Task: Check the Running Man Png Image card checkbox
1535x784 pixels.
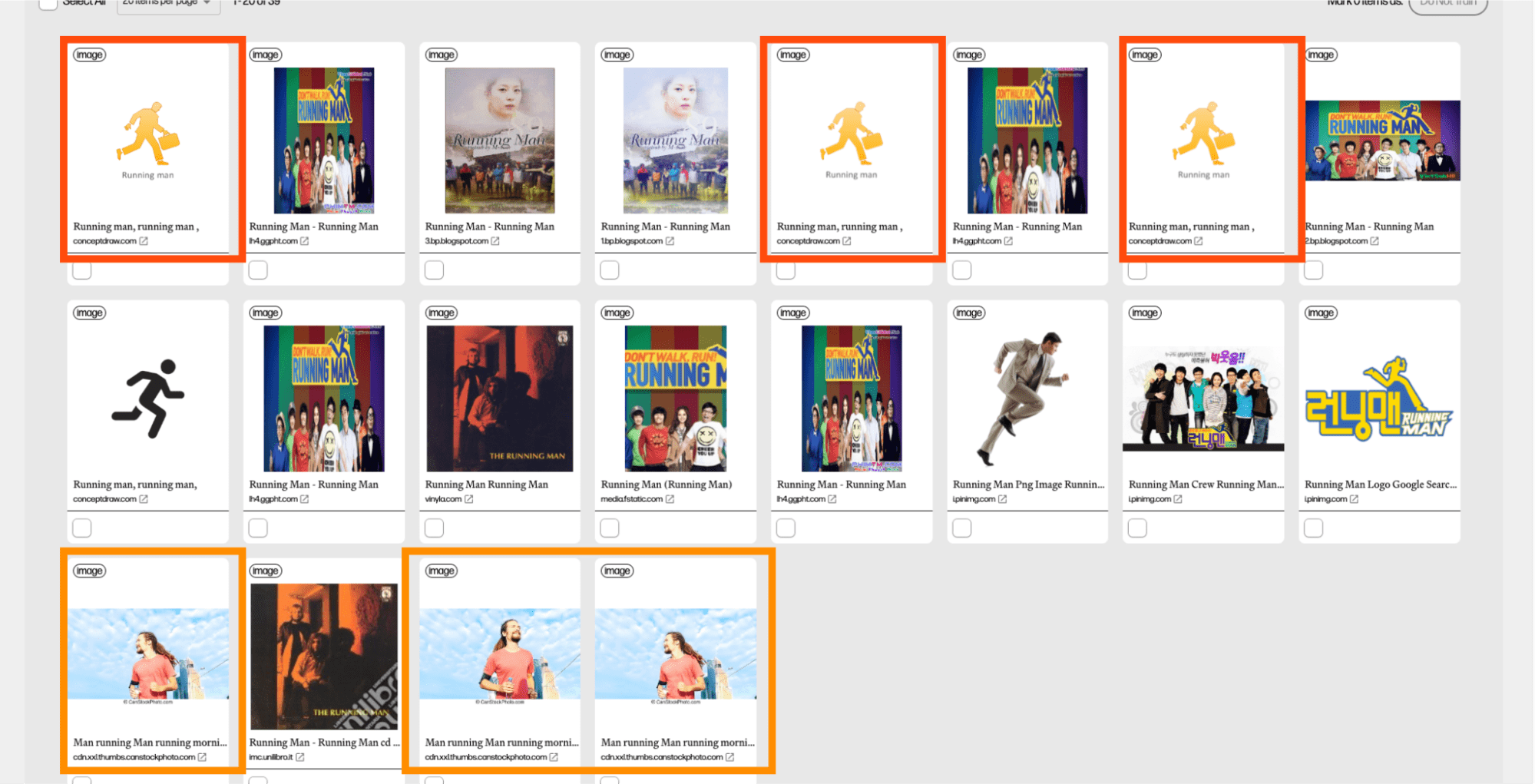Action: (961, 528)
